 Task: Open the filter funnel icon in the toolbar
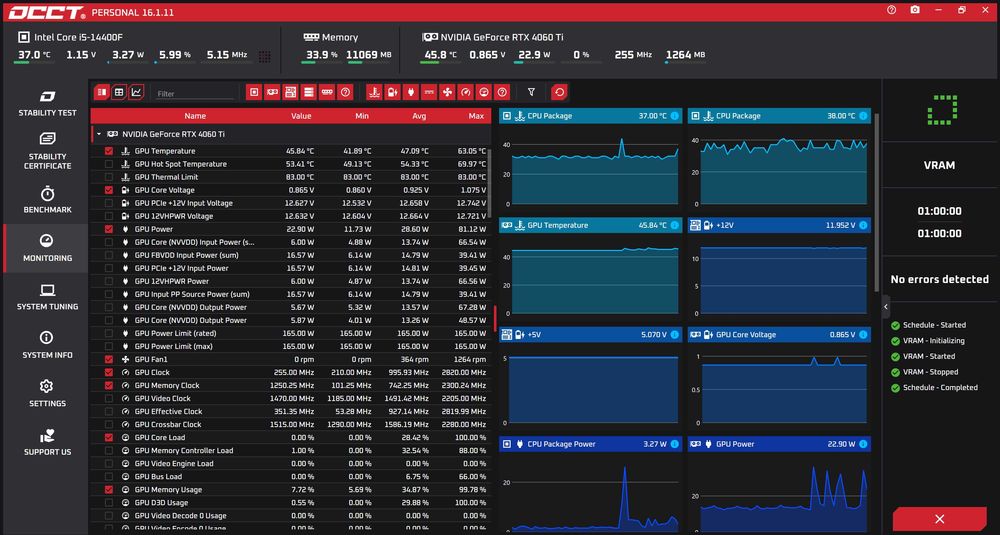[531, 92]
